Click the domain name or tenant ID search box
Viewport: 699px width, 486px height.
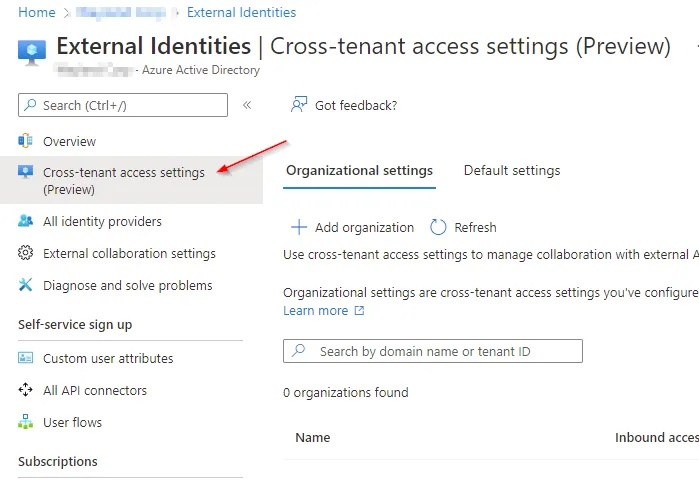pyautogui.click(x=432, y=351)
